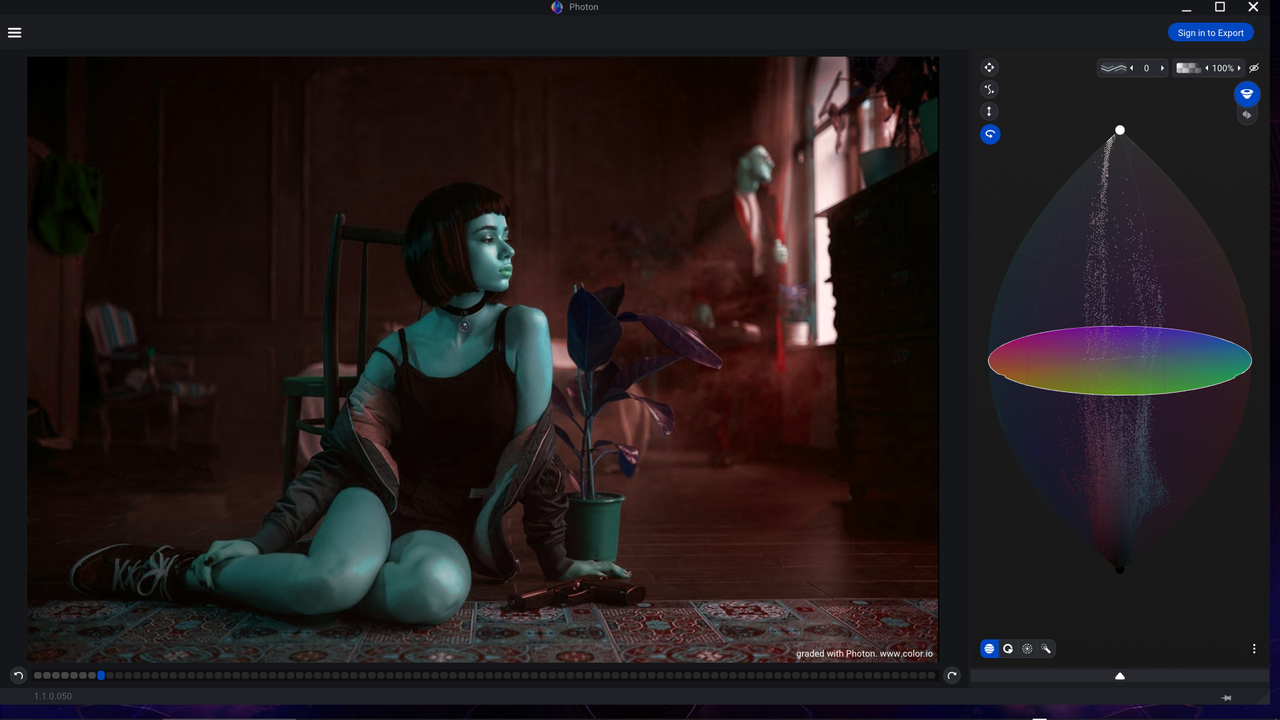Click the version number 1.1.0.050
1280x720 pixels.
[53, 696]
